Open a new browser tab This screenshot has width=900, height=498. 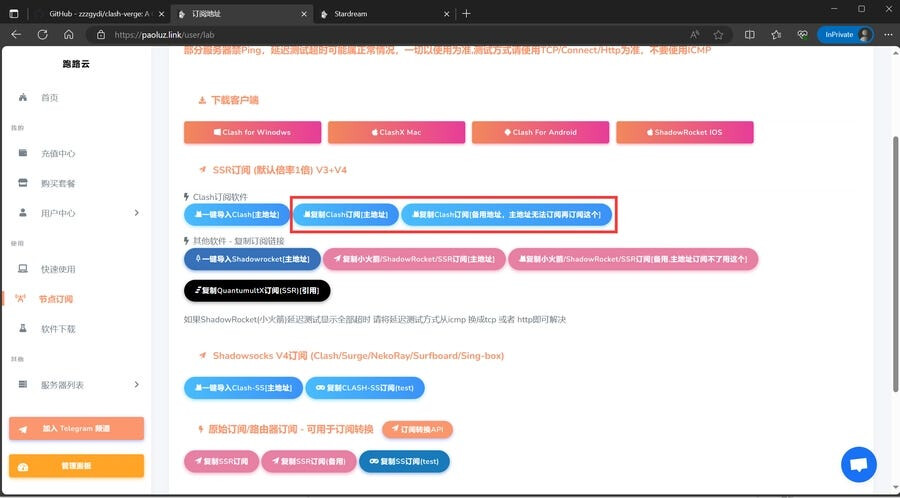point(466,14)
